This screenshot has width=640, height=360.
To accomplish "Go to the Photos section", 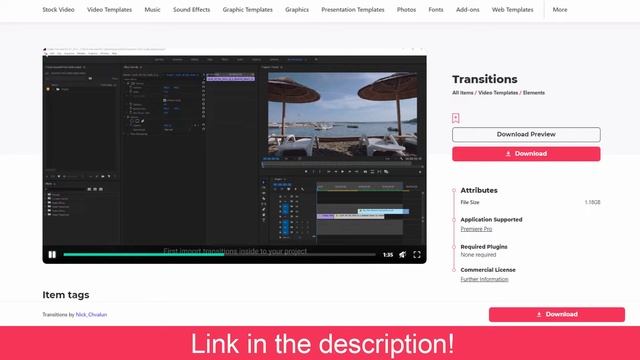I will [x=407, y=9].
